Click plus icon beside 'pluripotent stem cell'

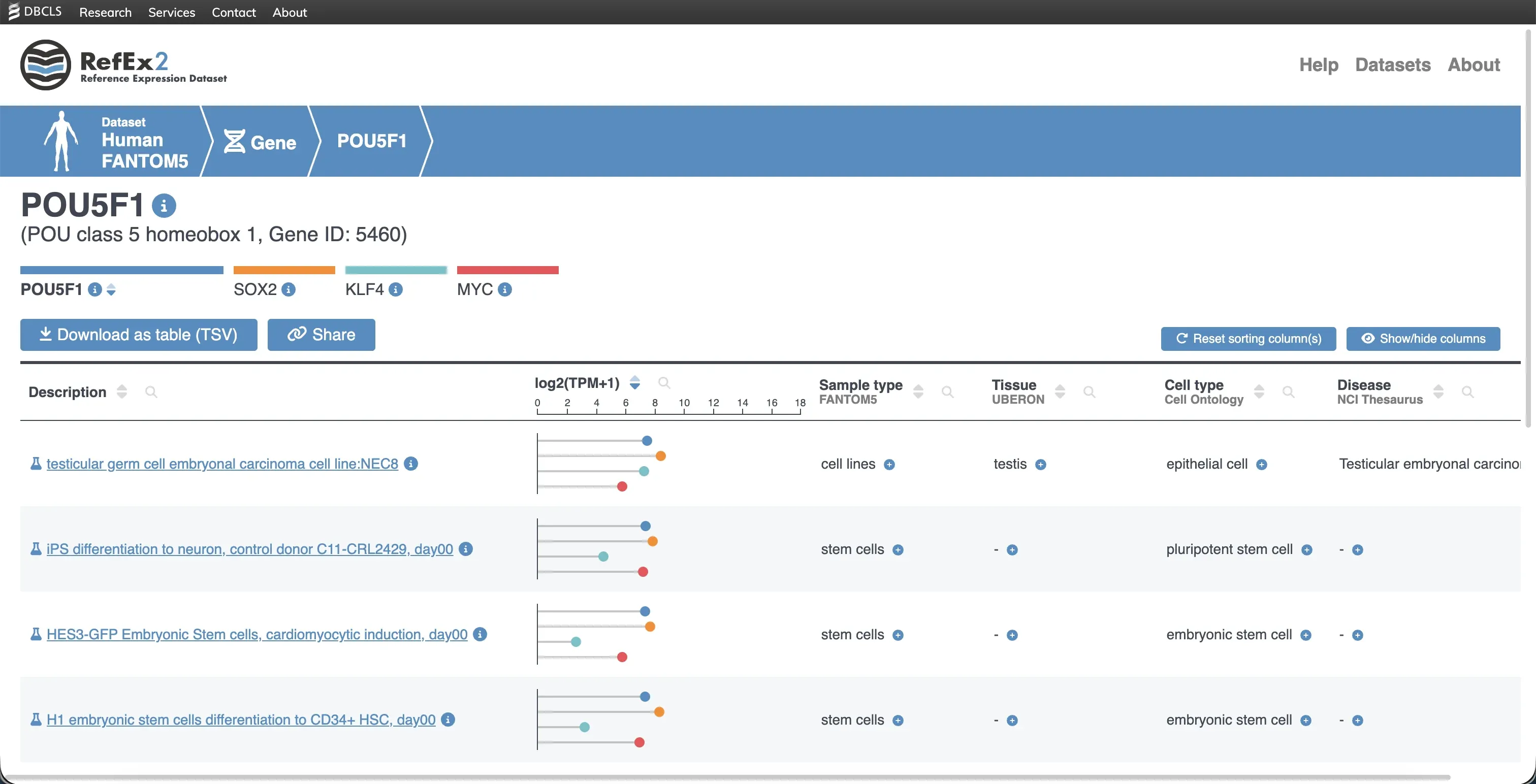tap(1307, 550)
